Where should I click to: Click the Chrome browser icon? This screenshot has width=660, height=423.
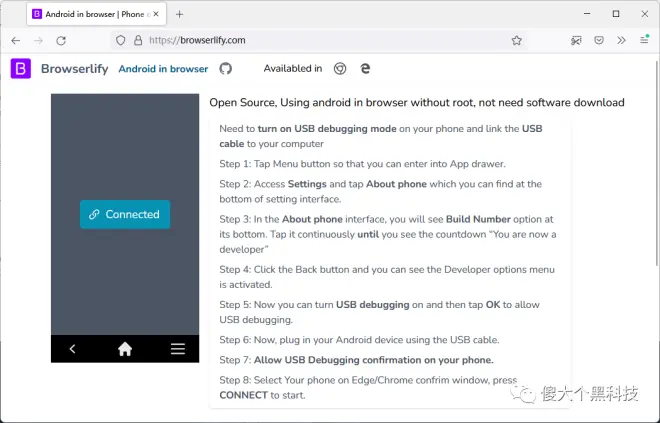340,69
